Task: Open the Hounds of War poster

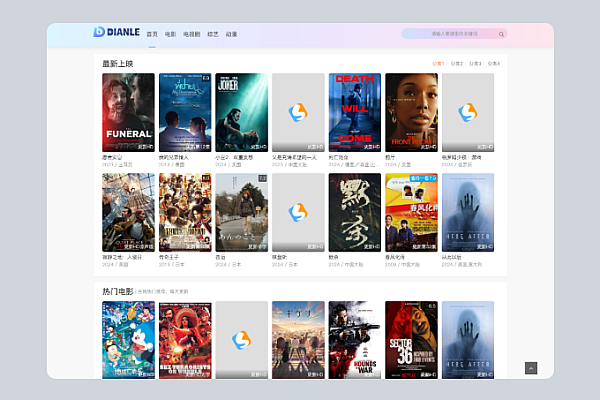Action: click(x=355, y=340)
